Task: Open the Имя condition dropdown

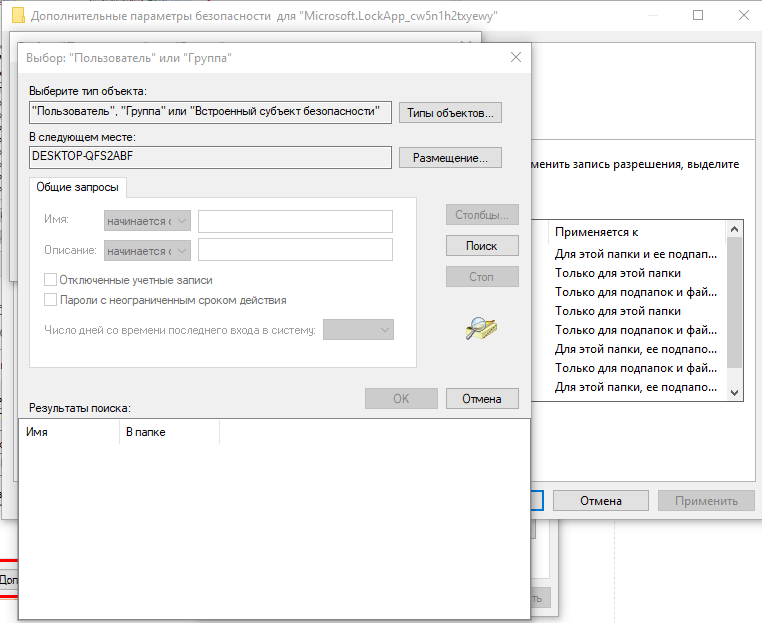Action: 147,221
